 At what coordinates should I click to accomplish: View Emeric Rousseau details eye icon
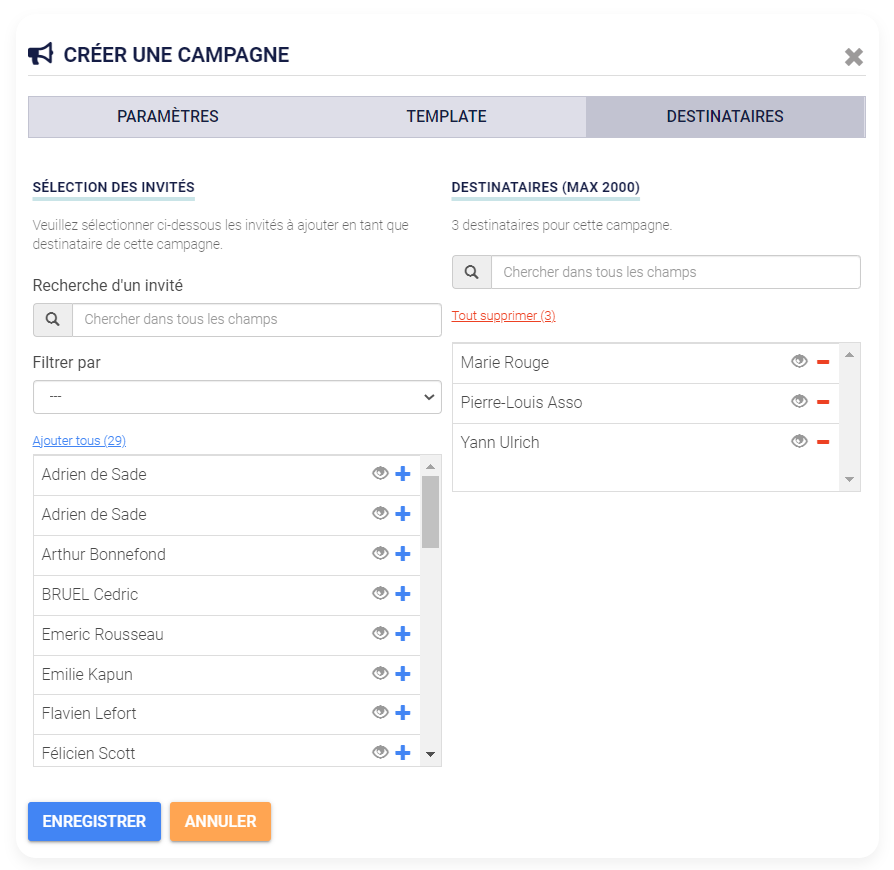click(380, 633)
